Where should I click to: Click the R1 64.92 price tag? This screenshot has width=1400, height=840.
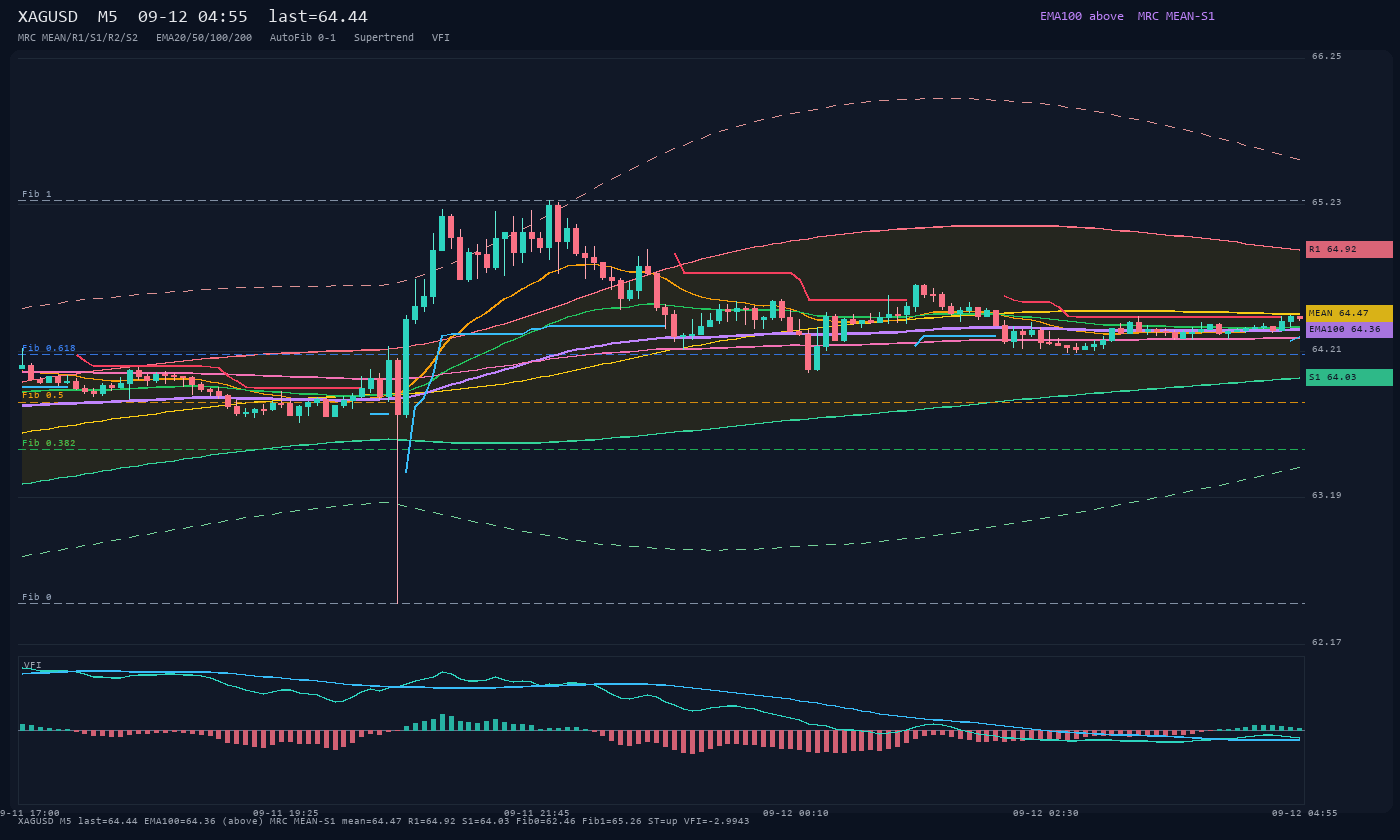[x=1349, y=249]
